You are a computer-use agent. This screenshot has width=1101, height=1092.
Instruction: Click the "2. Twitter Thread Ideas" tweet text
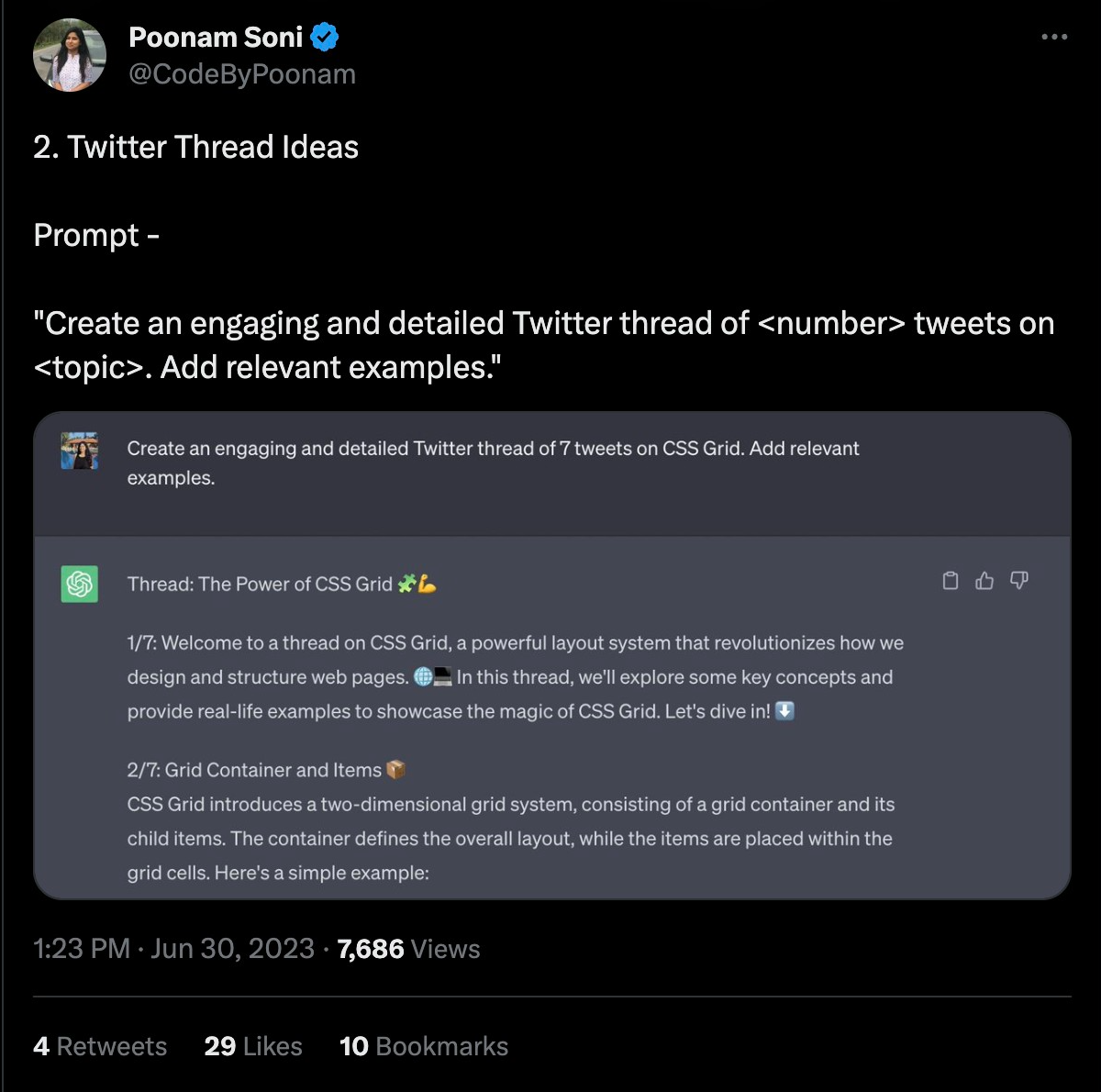(x=195, y=147)
